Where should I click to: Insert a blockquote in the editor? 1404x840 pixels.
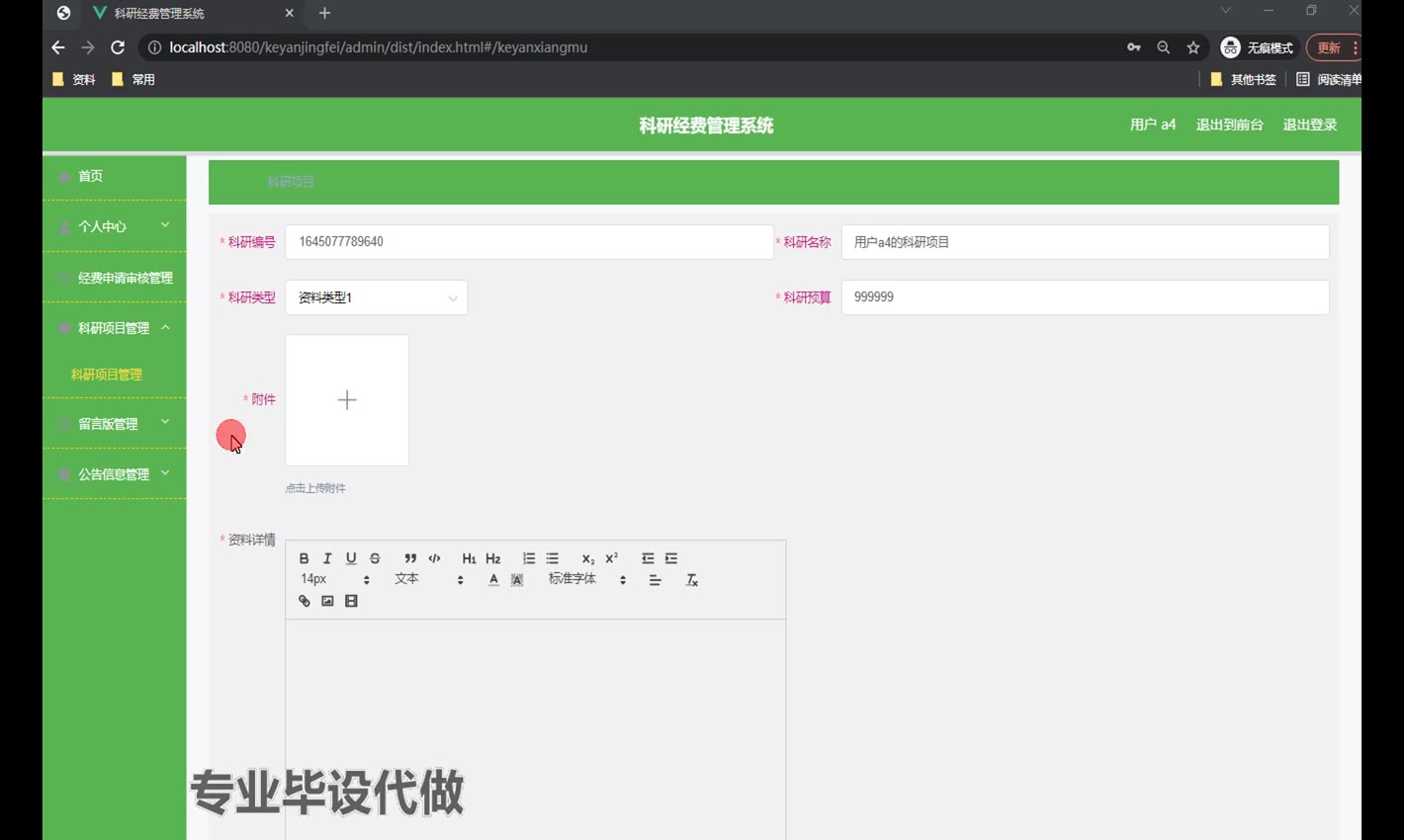410,558
